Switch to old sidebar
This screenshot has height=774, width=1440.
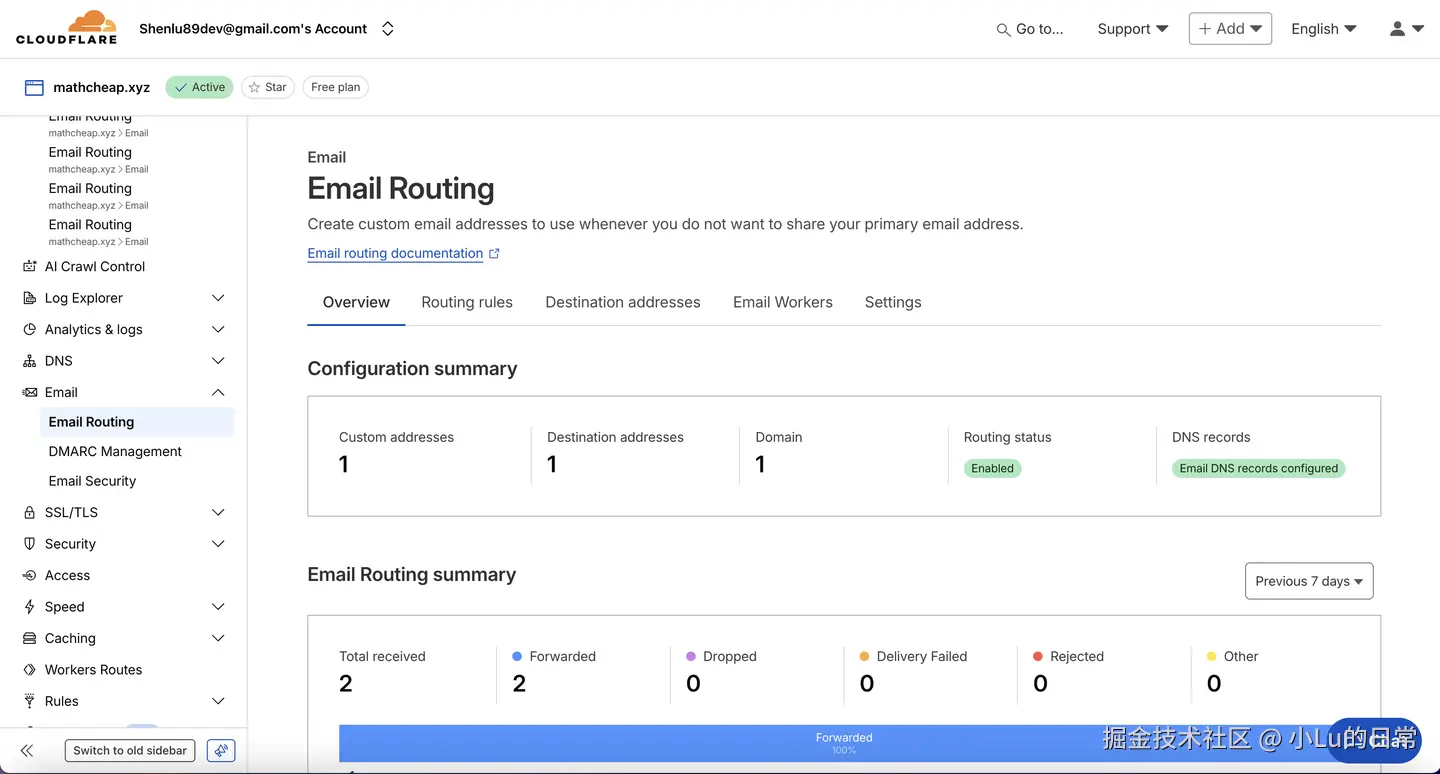click(130, 750)
